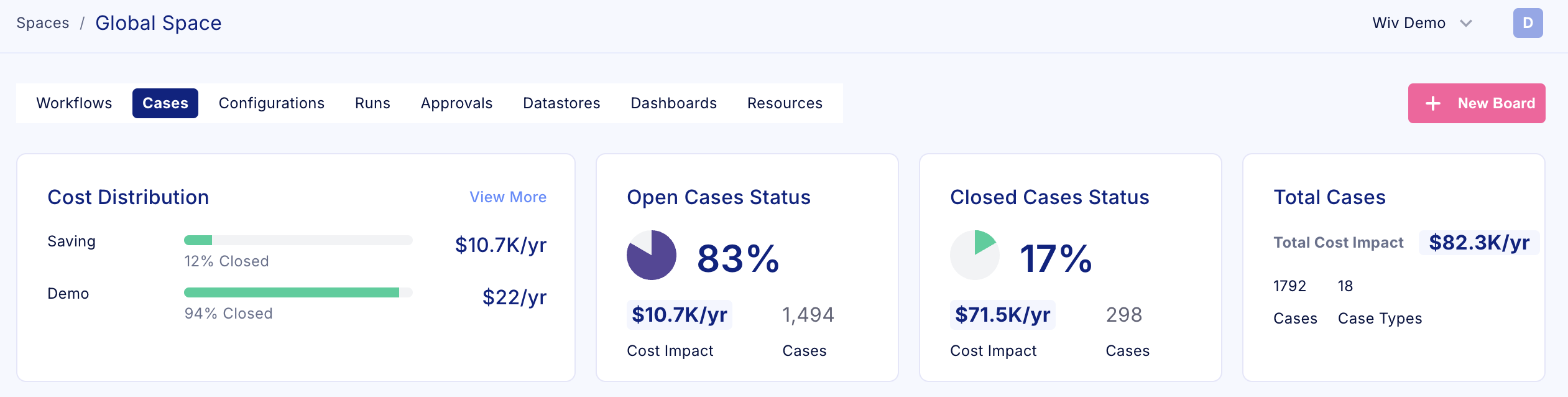Open the Configurations tab

[271, 103]
